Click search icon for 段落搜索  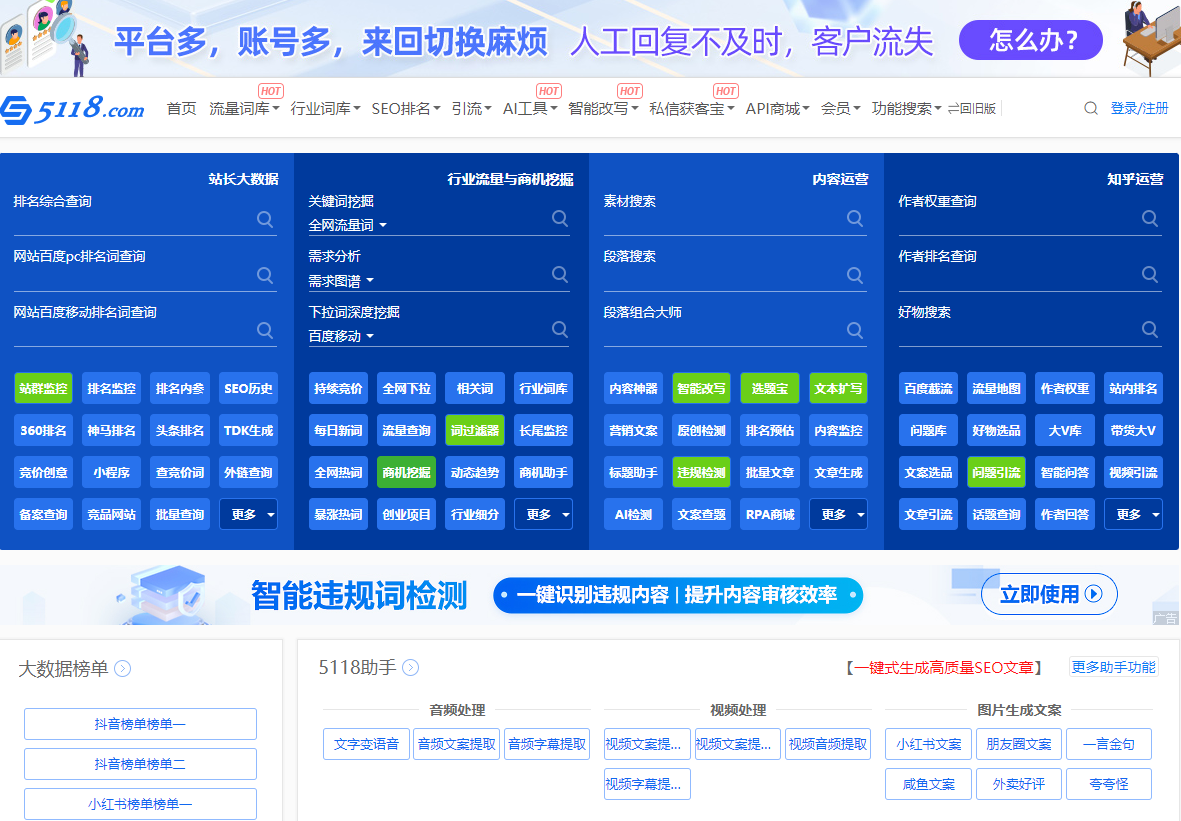pyautogui.click(x=855, y=275)
